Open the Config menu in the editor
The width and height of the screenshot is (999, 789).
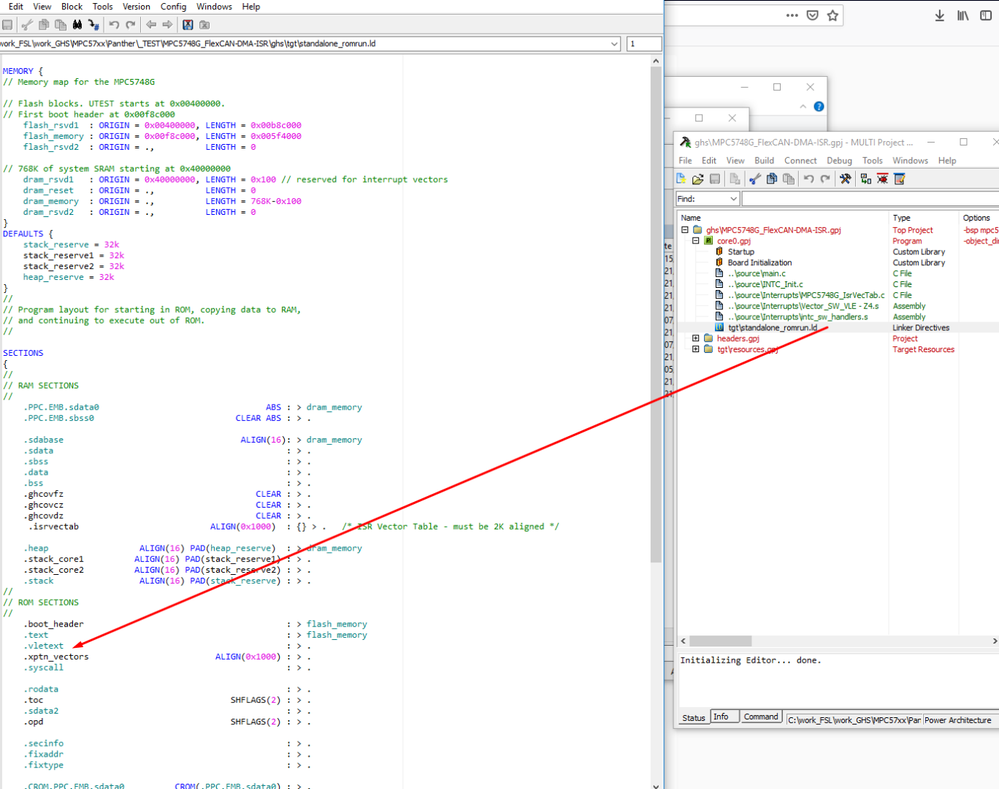click(173, 6)
